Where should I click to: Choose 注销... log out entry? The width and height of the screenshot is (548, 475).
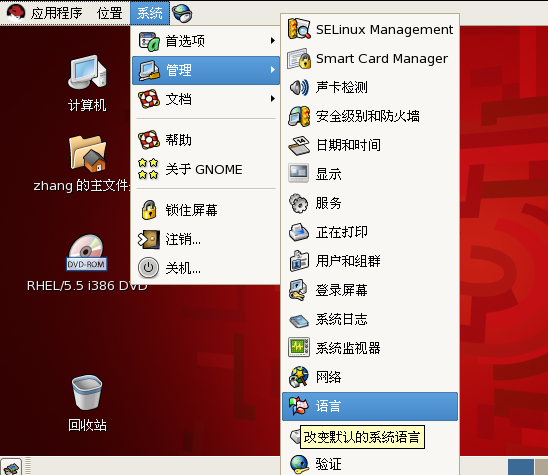(206, 239)
